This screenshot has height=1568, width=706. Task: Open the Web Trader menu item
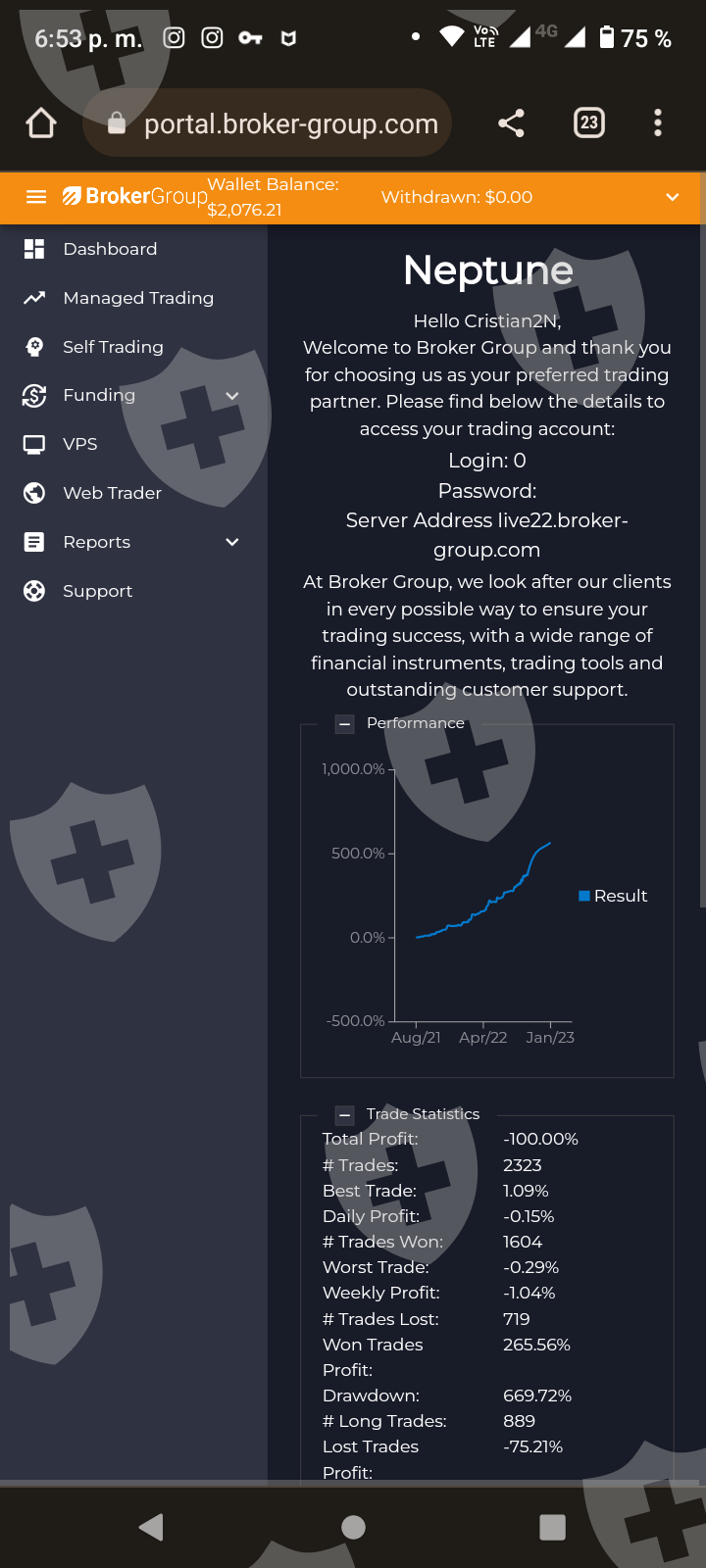(112, 493)
